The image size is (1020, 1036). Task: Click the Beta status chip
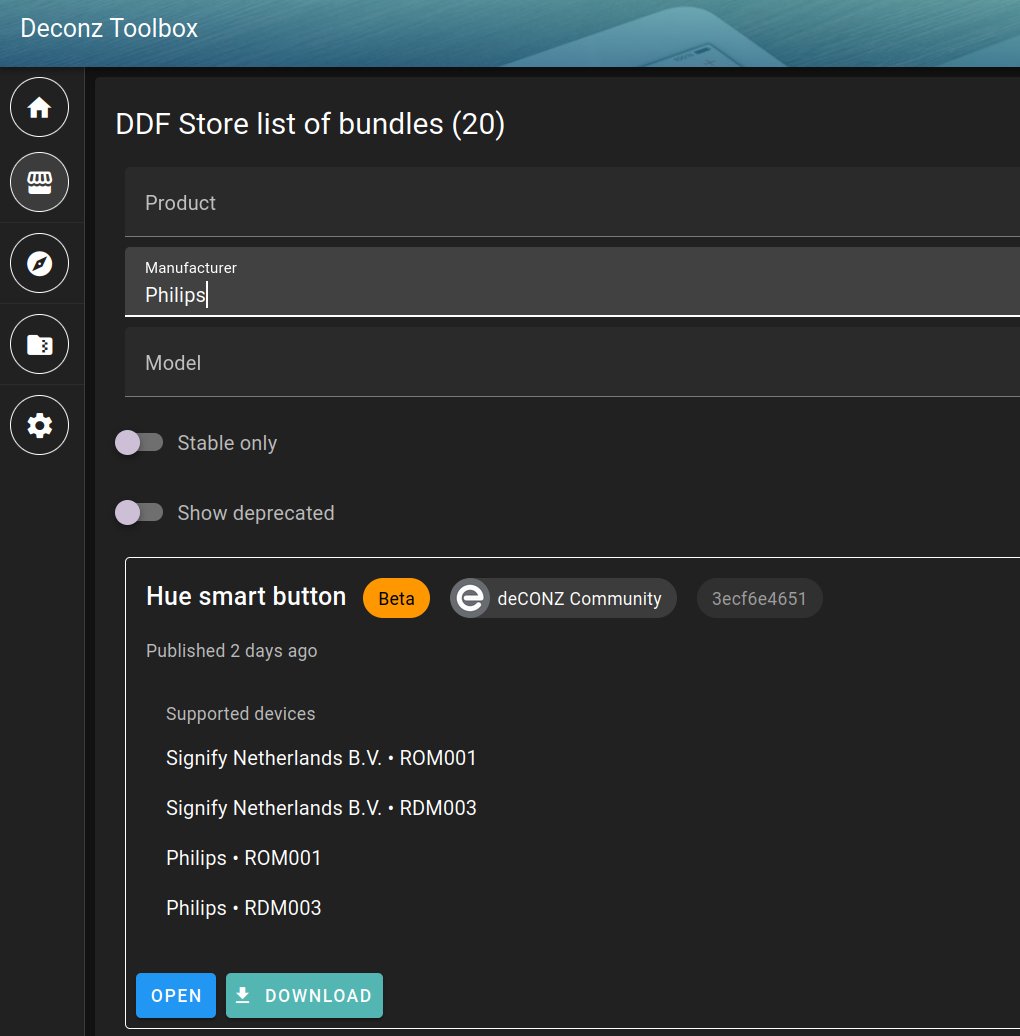point(396,599)
